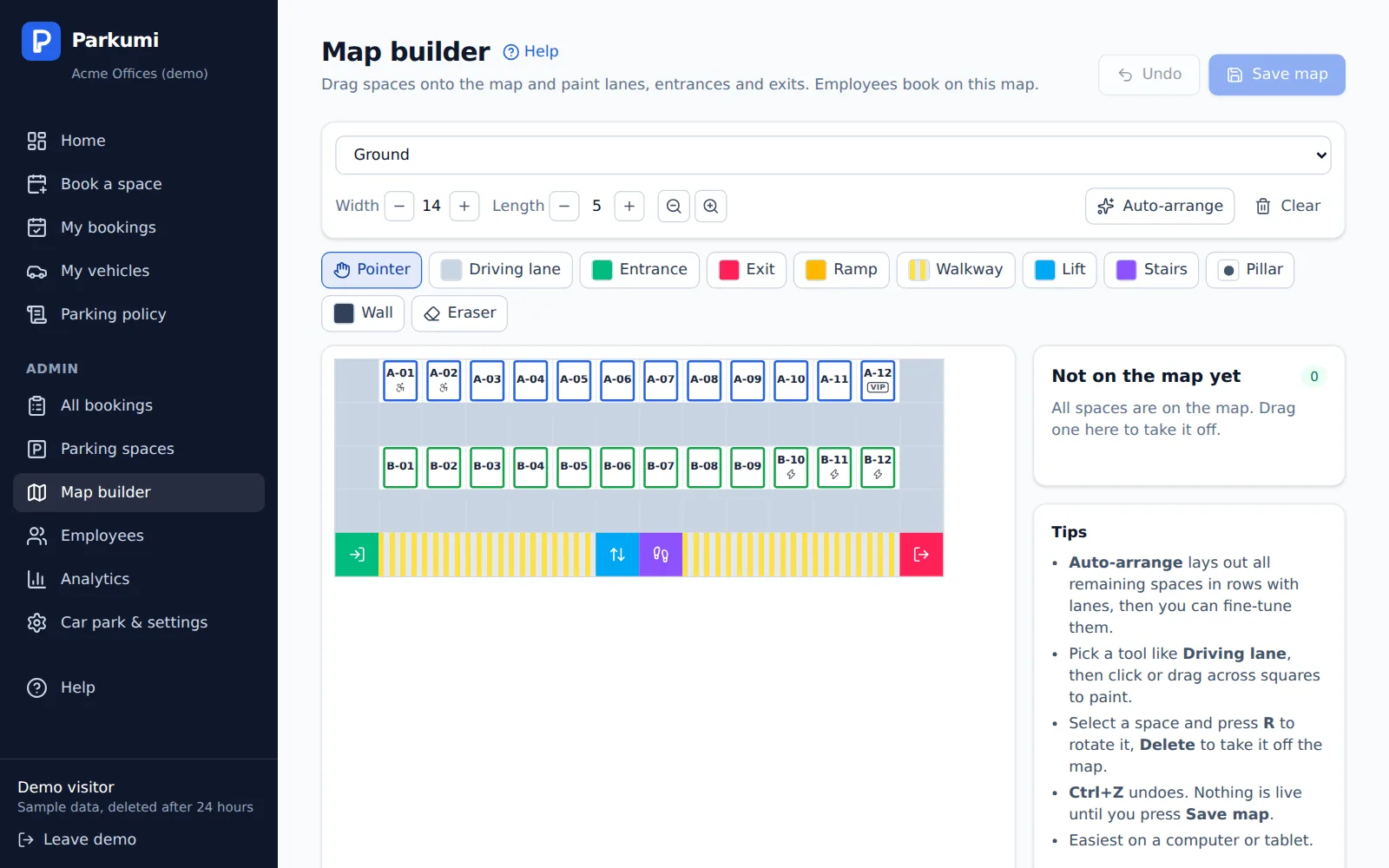Decrease the map width with minus button
The width and height of the screenshot is (1389, 868).
(399, 206)
